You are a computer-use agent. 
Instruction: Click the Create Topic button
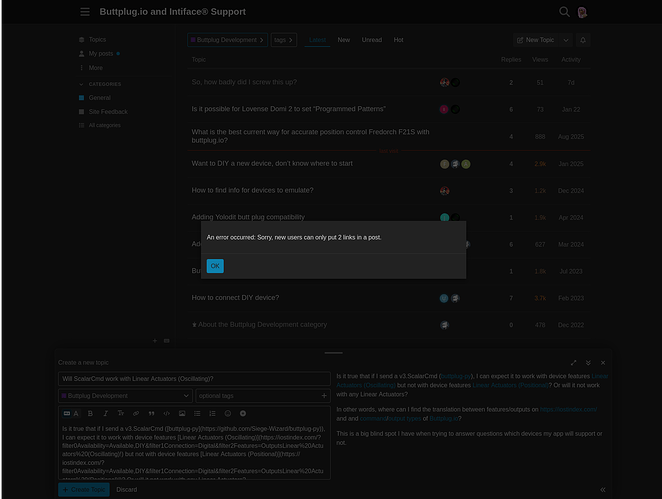point(83,489)
